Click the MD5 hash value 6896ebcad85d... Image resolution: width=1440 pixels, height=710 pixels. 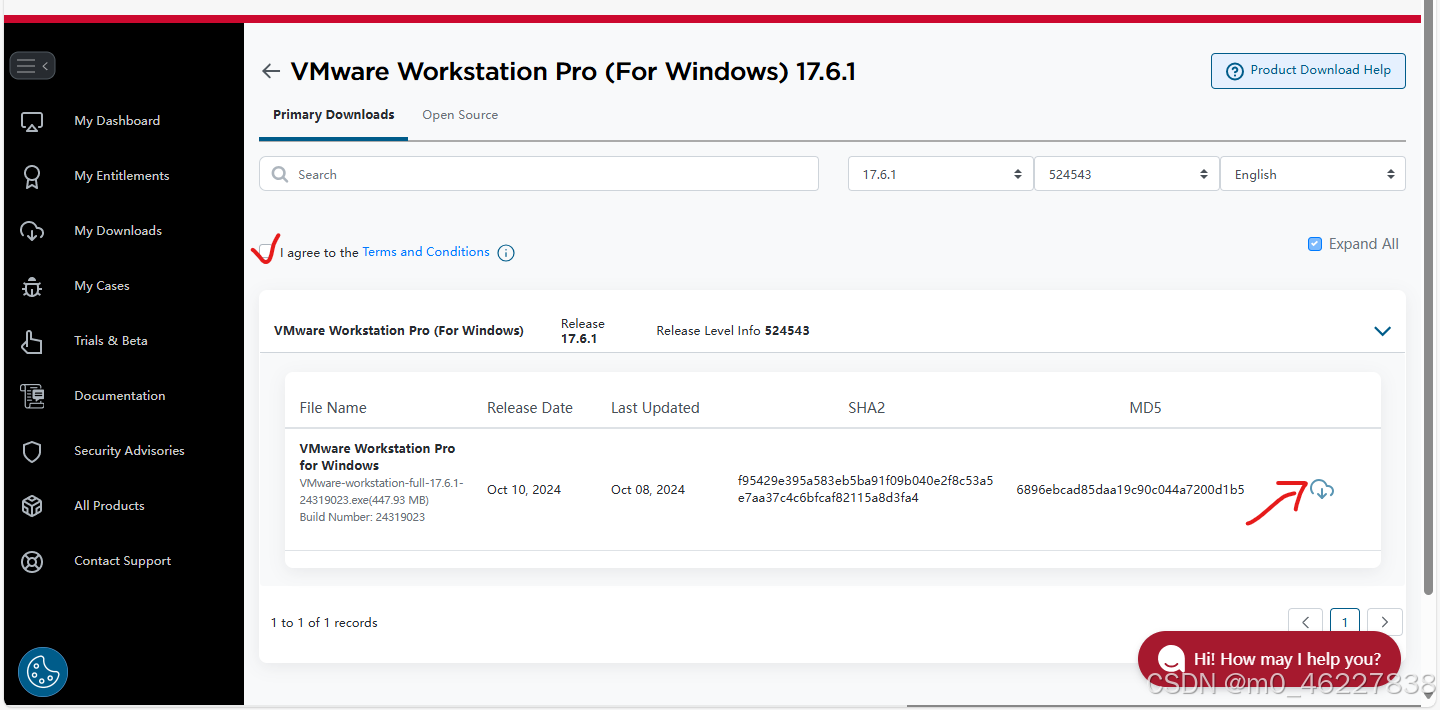[x=1130, y=490]
